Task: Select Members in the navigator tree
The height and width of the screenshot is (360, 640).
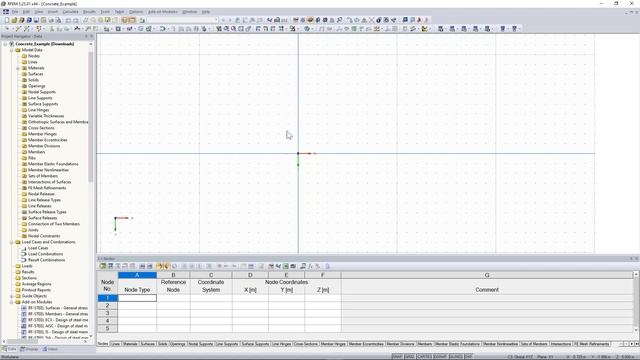Action: coord(36,152)
